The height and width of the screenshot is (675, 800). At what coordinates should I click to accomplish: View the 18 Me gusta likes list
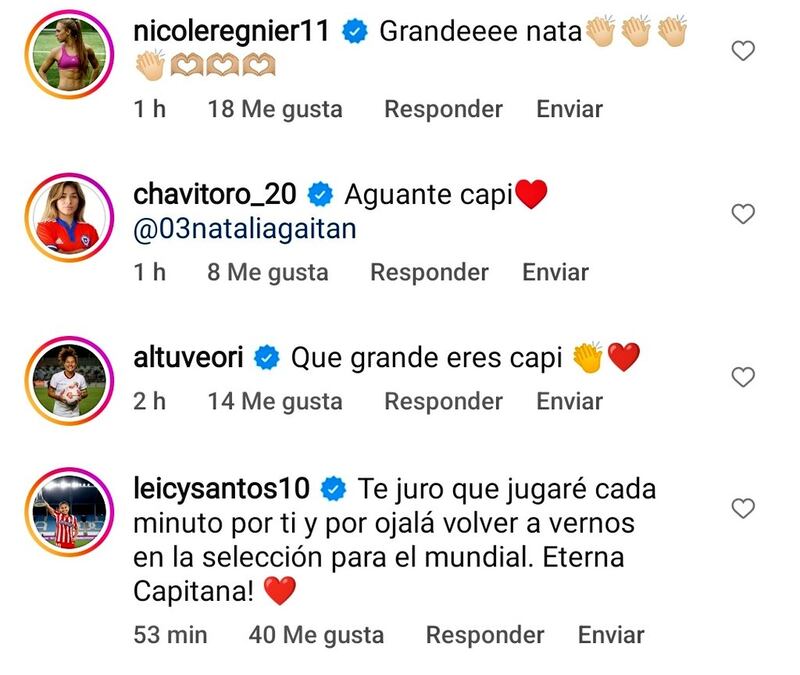[x=274, y=109]
